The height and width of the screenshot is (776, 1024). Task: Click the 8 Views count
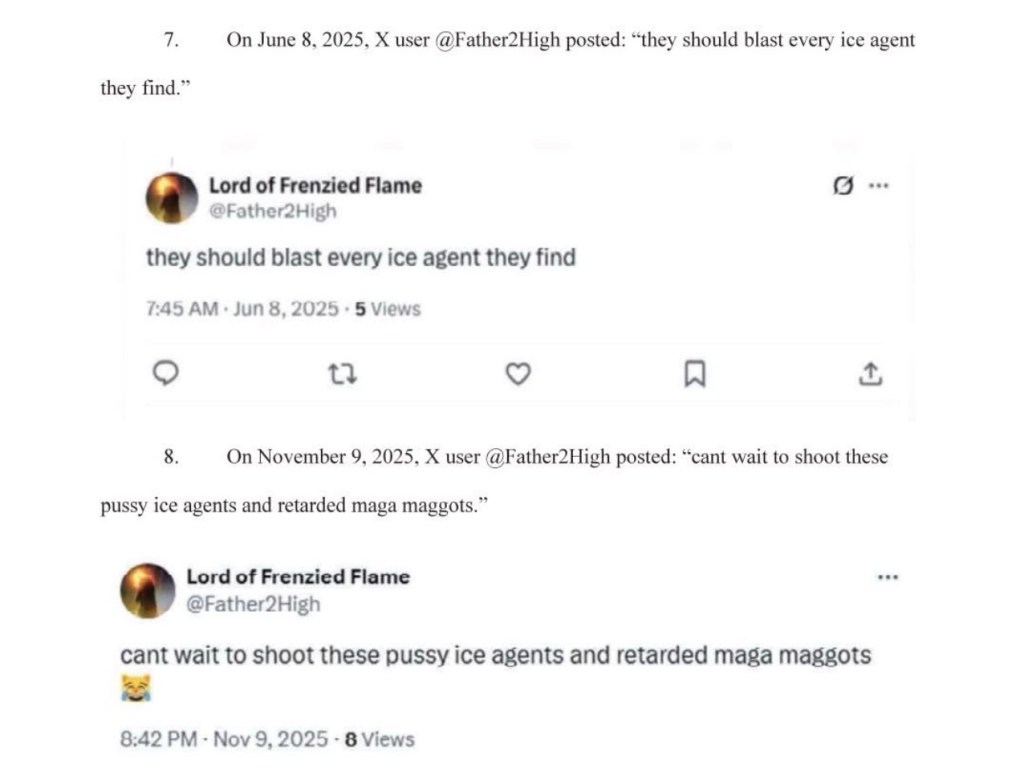click(x=378, y=740)
